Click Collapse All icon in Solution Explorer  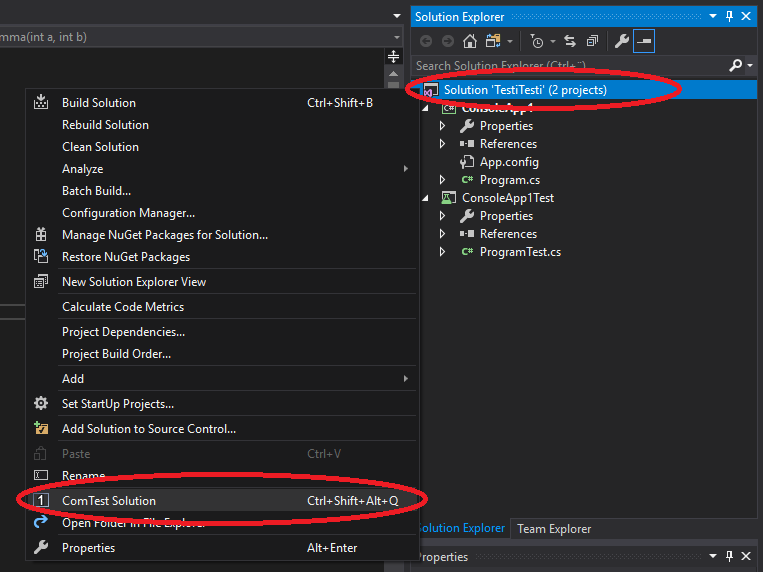tap(592, 41)
